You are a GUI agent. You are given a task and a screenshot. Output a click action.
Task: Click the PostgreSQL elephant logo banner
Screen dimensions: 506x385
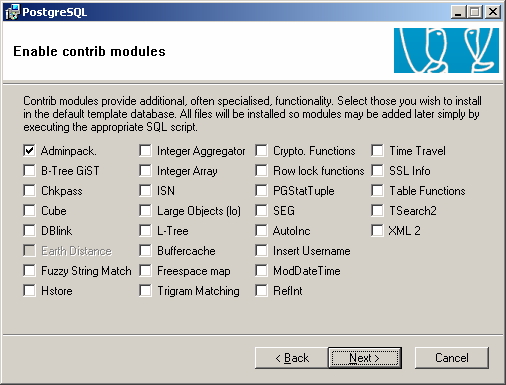pyautogui.click(x=446, y=50)
